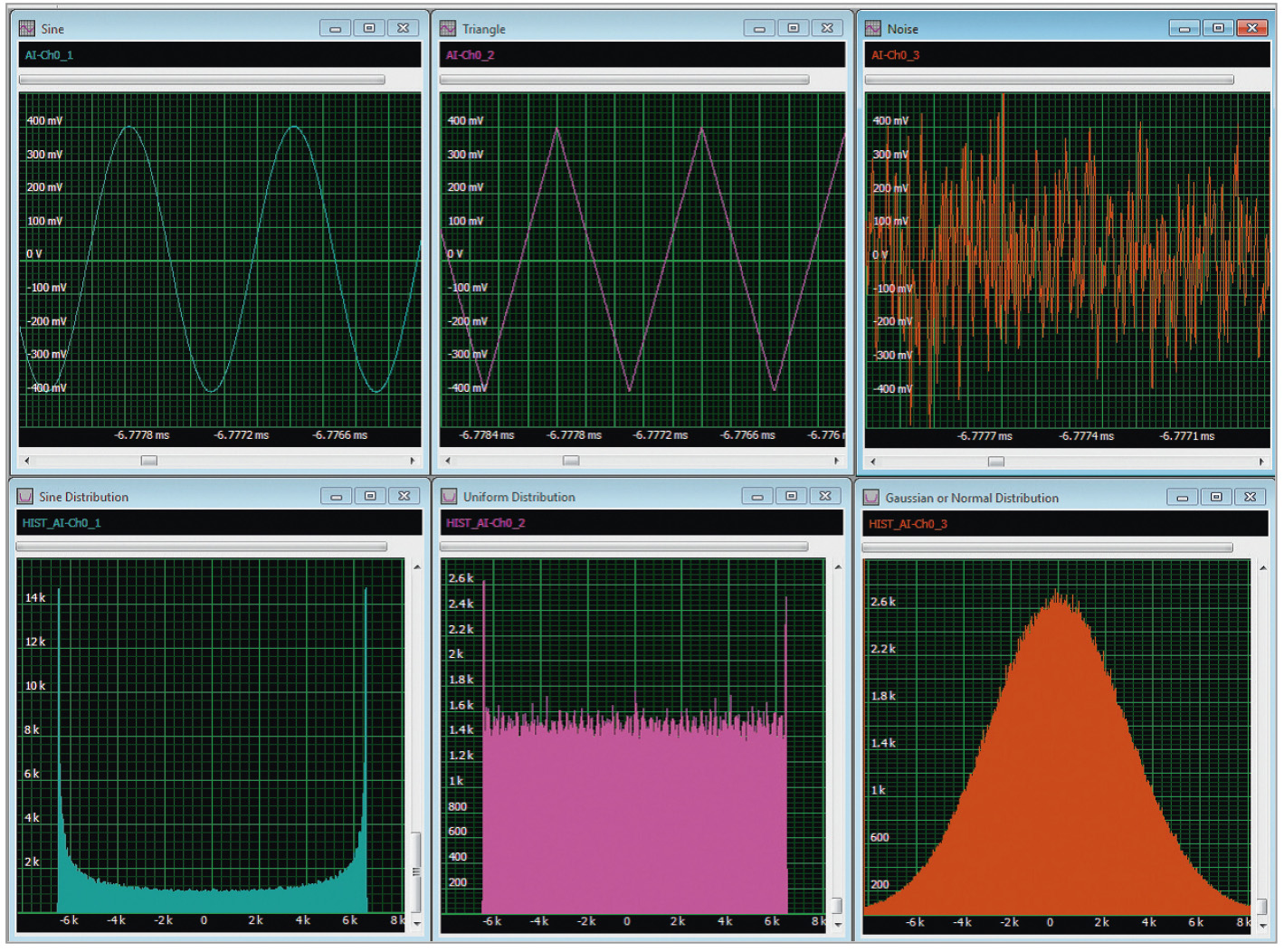This screenshot has width=1284, height=952.
Task: Select the AI-Ch0_1 channel label
Action: coord(49,55)
